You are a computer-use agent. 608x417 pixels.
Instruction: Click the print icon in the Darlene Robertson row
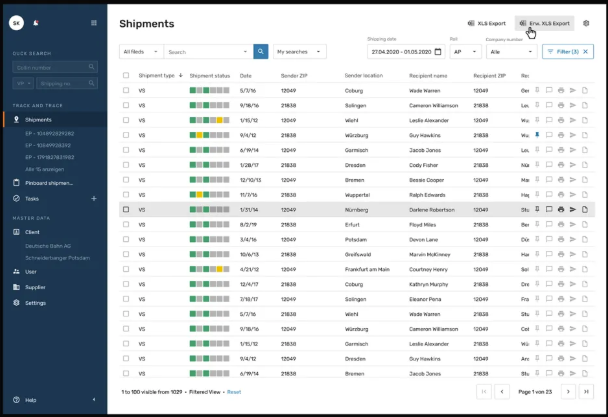coord(561,209)
